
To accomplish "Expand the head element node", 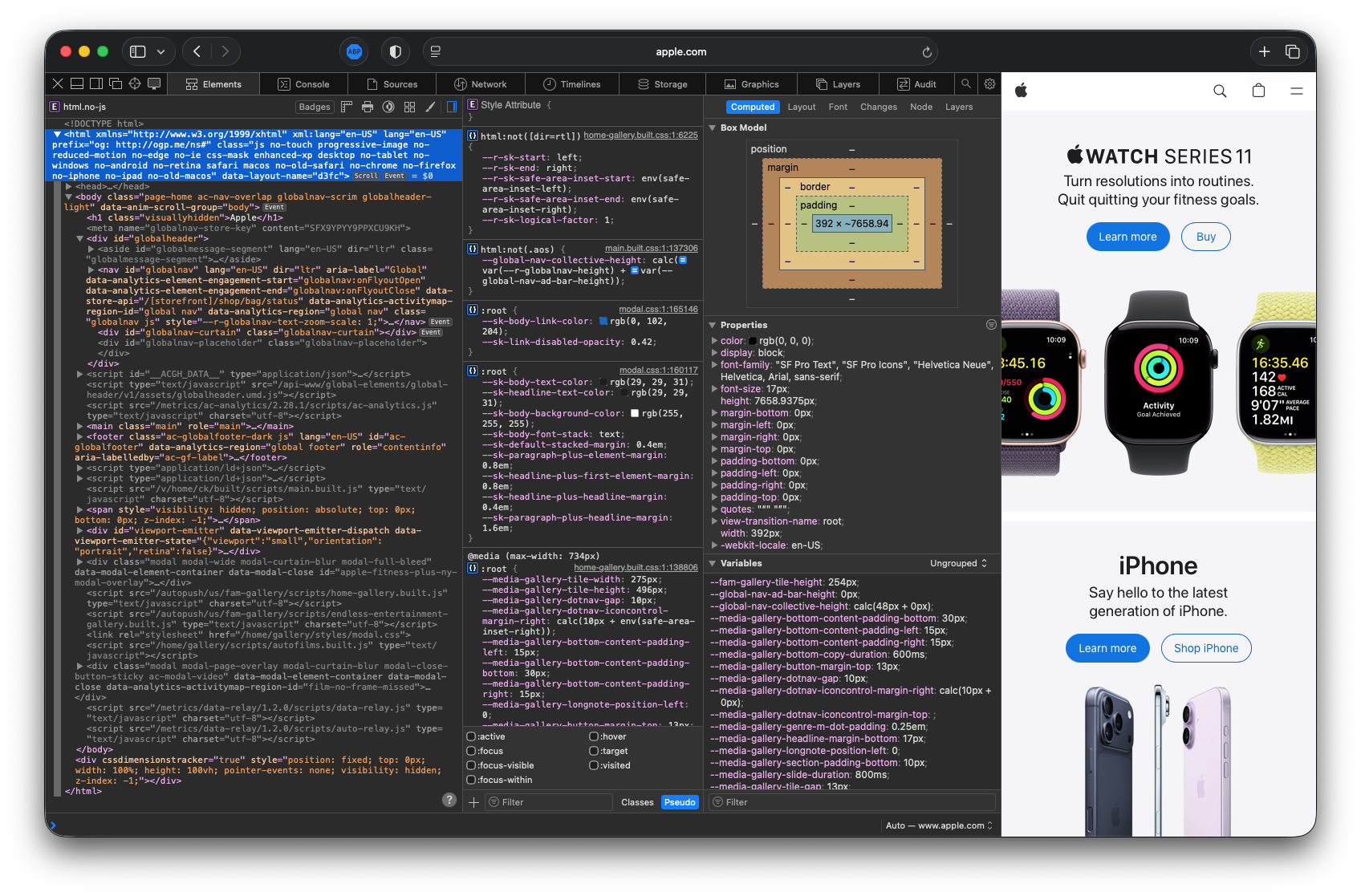I will 69,186.
